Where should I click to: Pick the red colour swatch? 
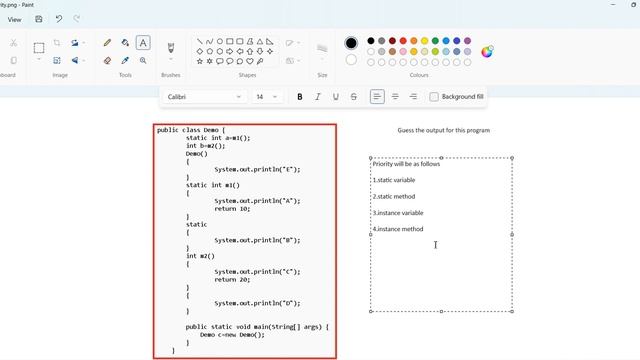click(403, 41)
